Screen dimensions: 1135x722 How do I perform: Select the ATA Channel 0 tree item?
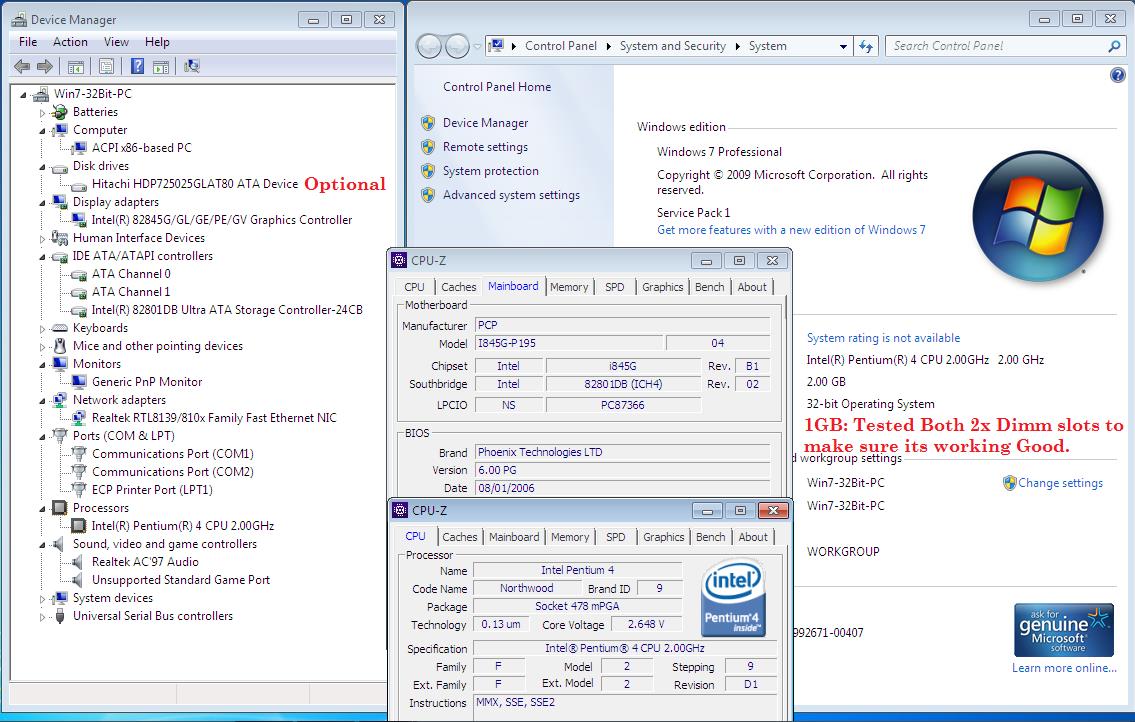click(131, 274)
